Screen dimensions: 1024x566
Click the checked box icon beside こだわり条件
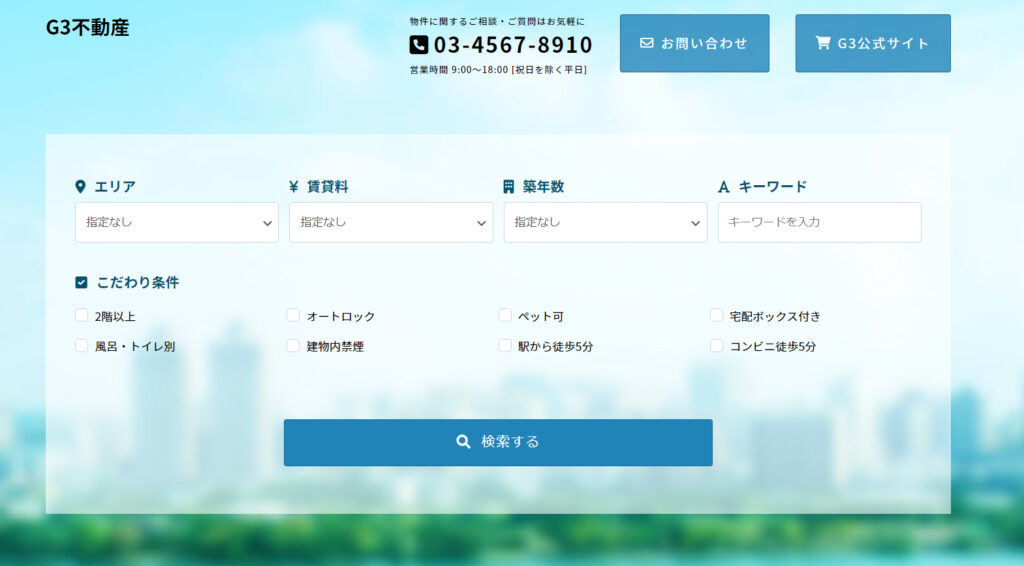point(82,283)
